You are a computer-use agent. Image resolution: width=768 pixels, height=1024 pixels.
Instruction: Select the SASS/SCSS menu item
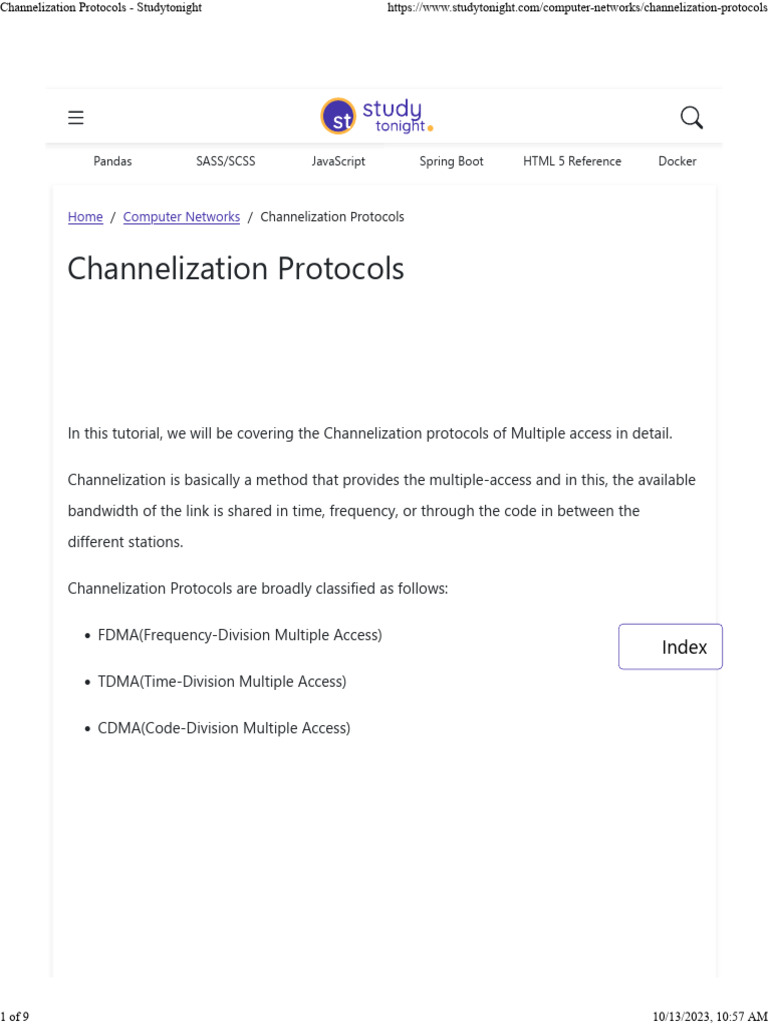(x=226, y=161)
